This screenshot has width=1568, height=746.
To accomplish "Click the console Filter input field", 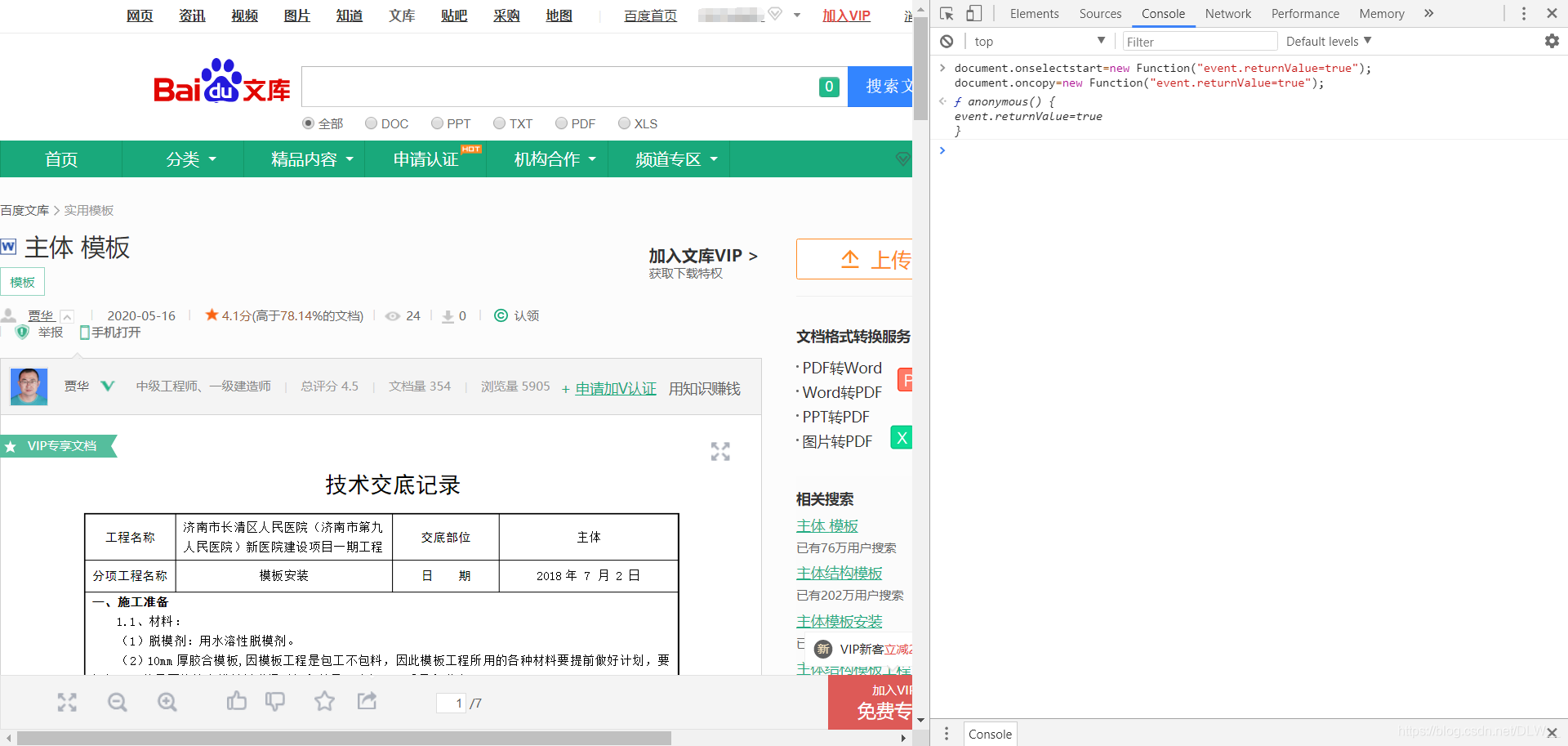I will click(x=1199, y=42).
